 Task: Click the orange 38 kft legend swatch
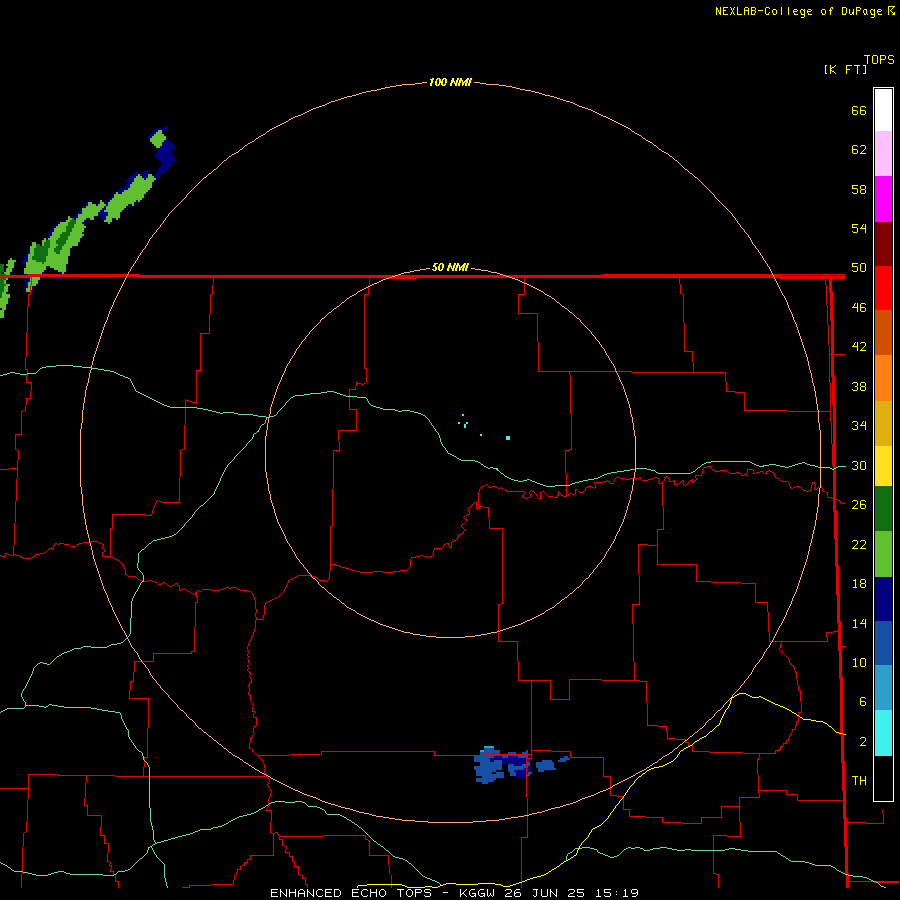(883, 378)
